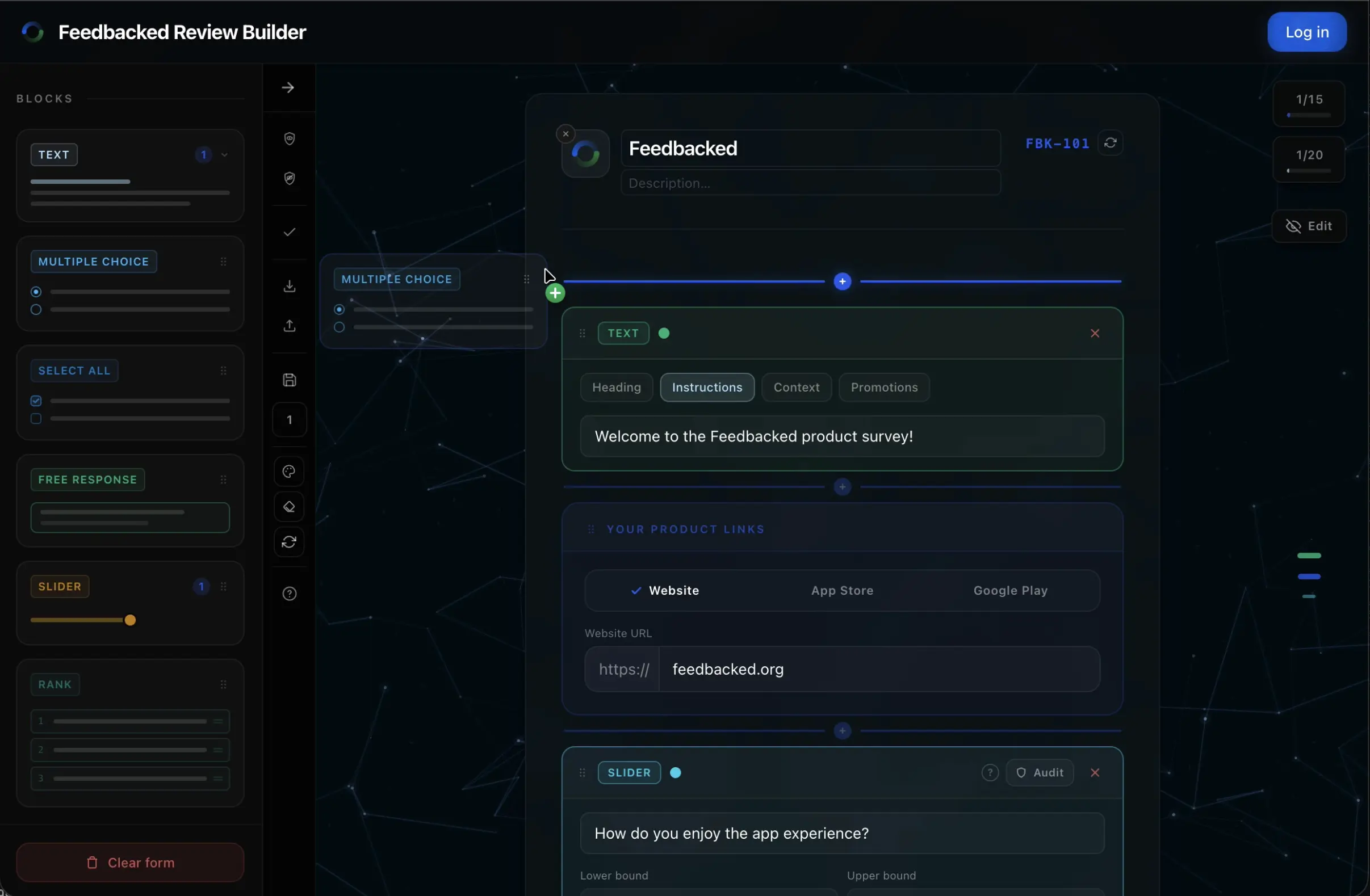Click the orange slider handle in sidebar
The width and height of the screenshot is (1370, 896).
click(x=131, y=620)
